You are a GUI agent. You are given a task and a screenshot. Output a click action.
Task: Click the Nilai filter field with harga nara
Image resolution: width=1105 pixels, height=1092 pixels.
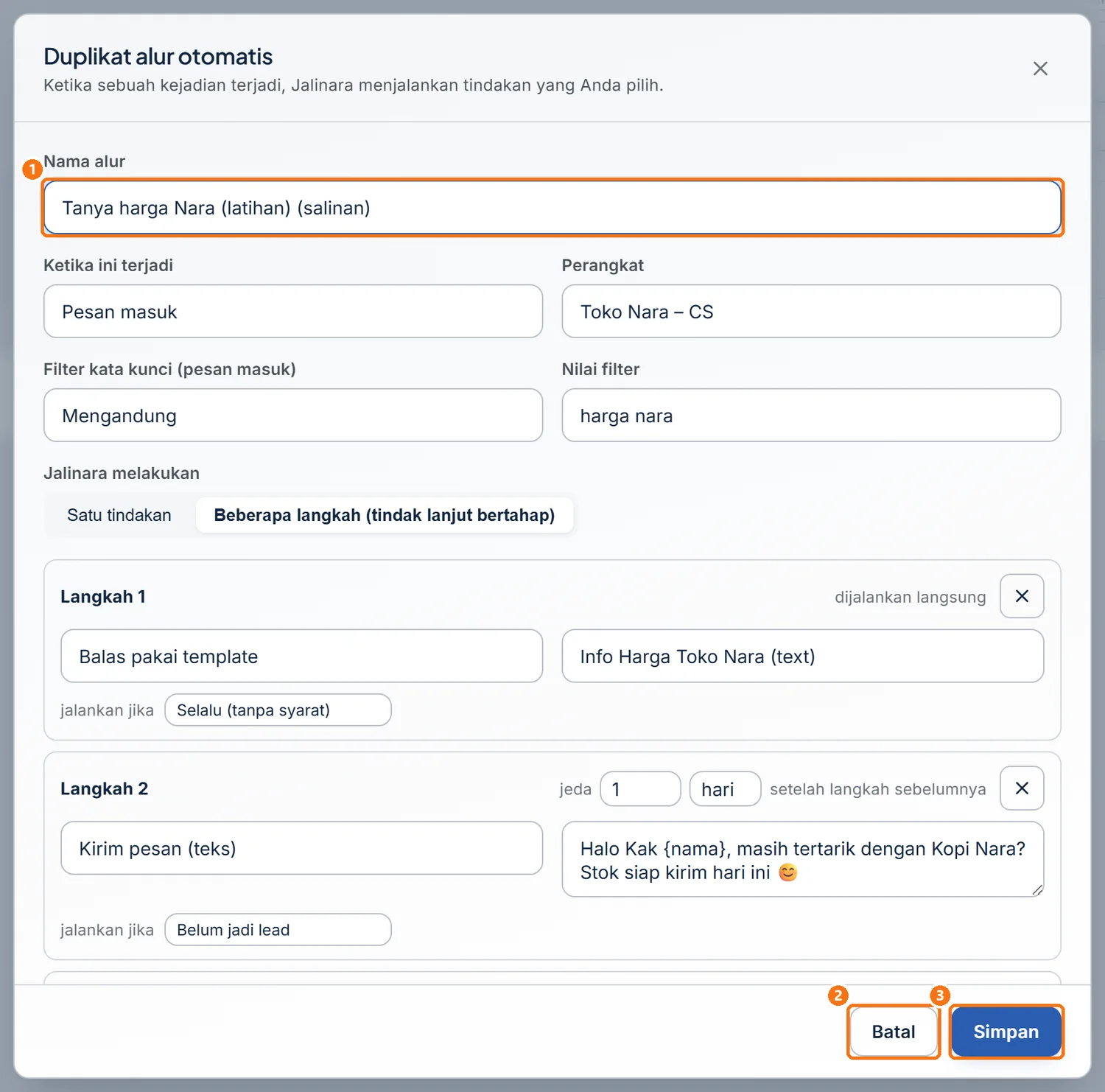tap(811, 416)
